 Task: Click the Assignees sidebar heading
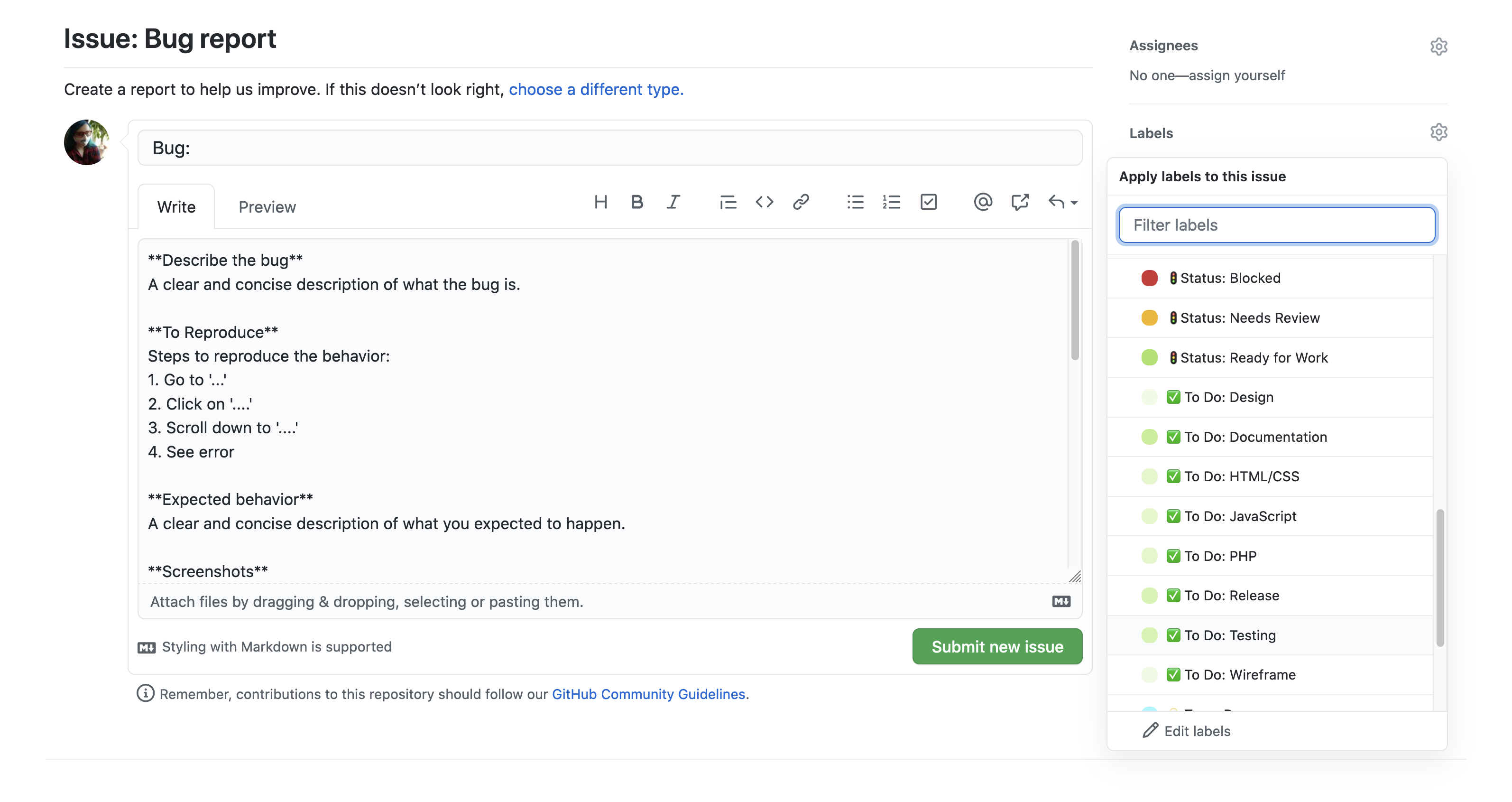1163,46
